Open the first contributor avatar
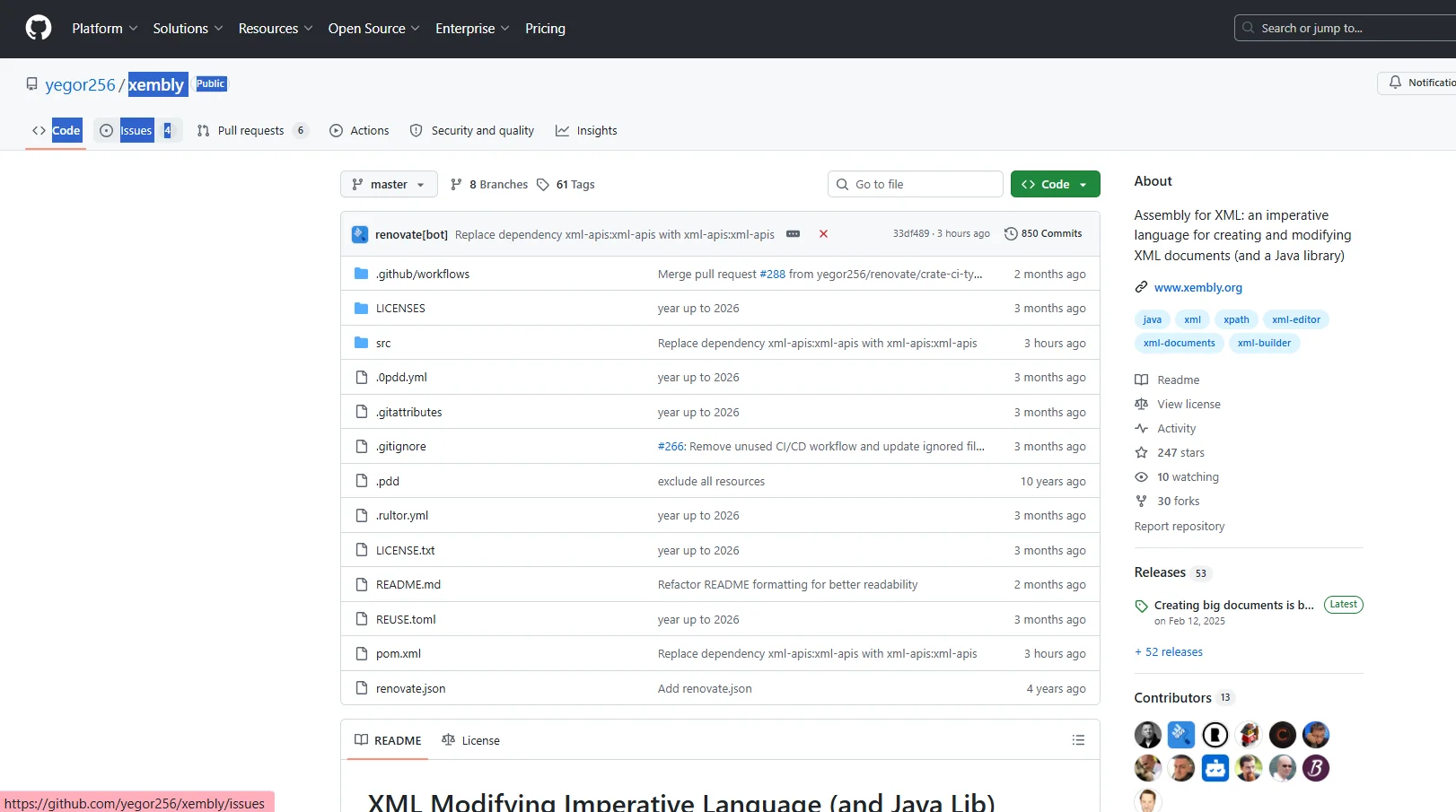The width and height of the screenshot is (1456, 812). click(x=1147, y=735)
